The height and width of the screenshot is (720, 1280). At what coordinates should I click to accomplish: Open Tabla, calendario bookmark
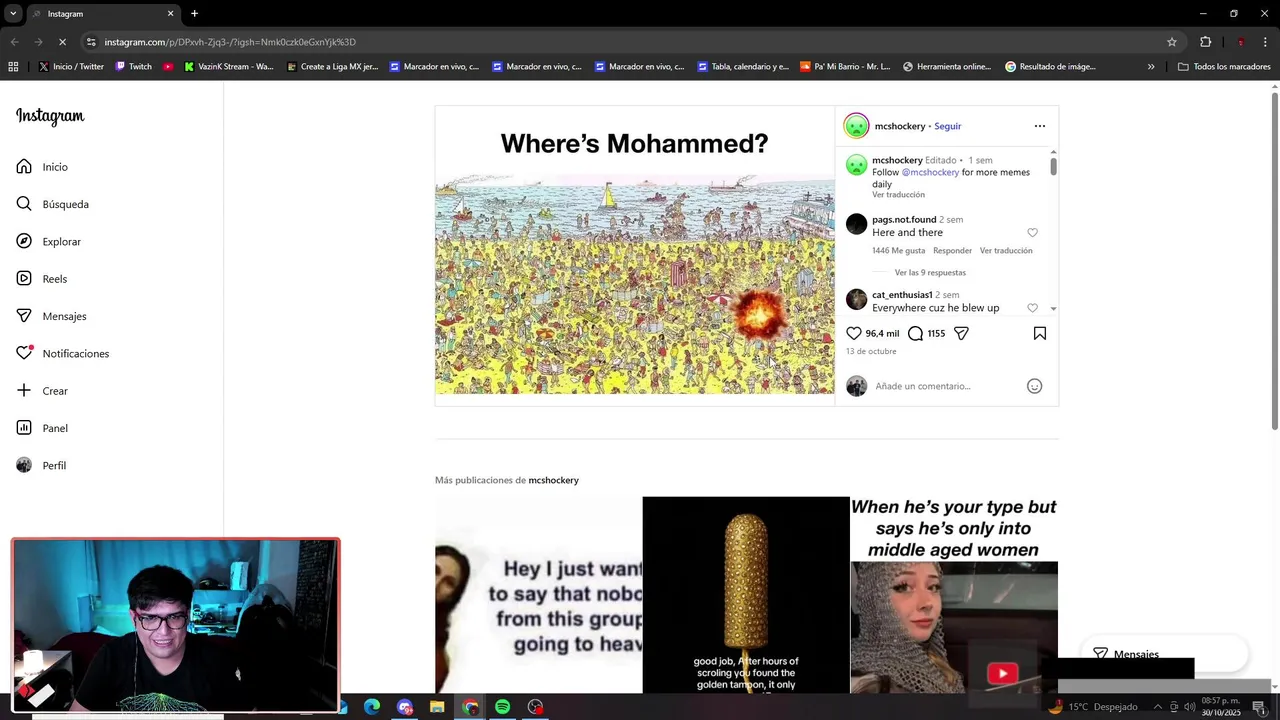point(744,67)
